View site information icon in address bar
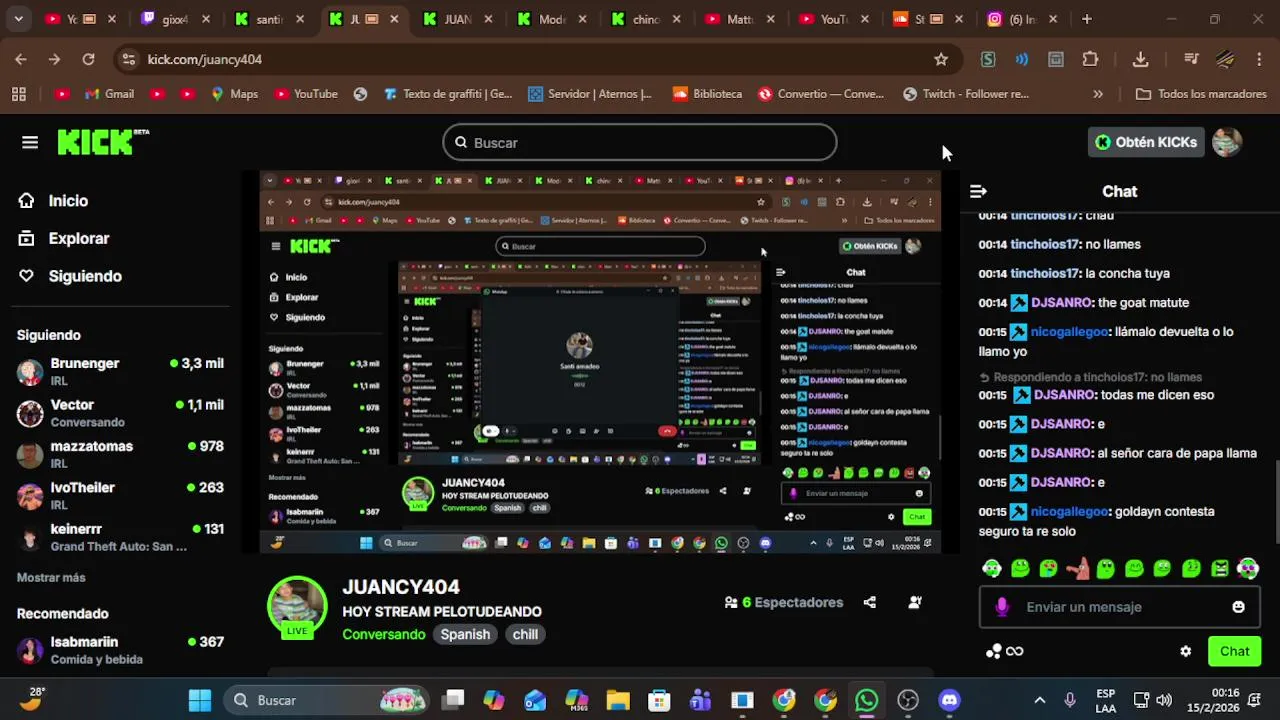Viewport: 1280px width, 720px height. [x=128, y=59]
